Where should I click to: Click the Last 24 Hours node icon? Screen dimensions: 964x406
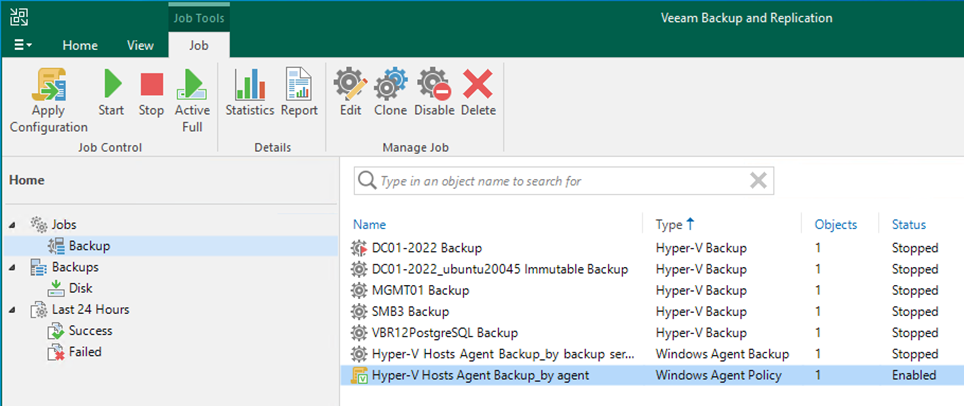point(38,309)
